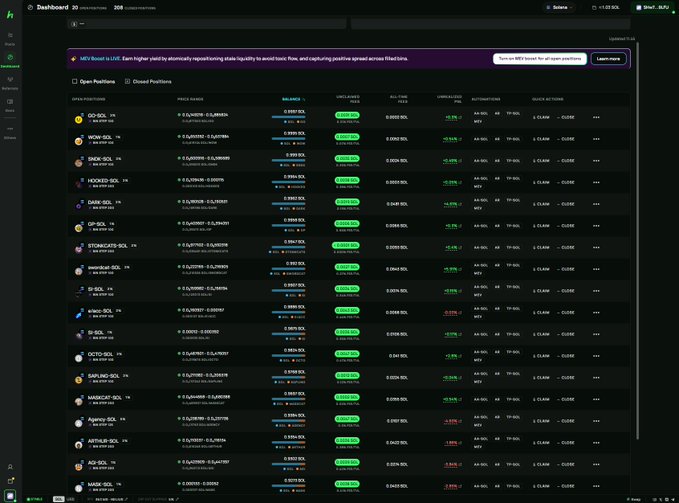Open the more-options menu for Agency-SOL
Image resolution: width=679 pixels, height=503 pixels.
(x=596, y=421)
